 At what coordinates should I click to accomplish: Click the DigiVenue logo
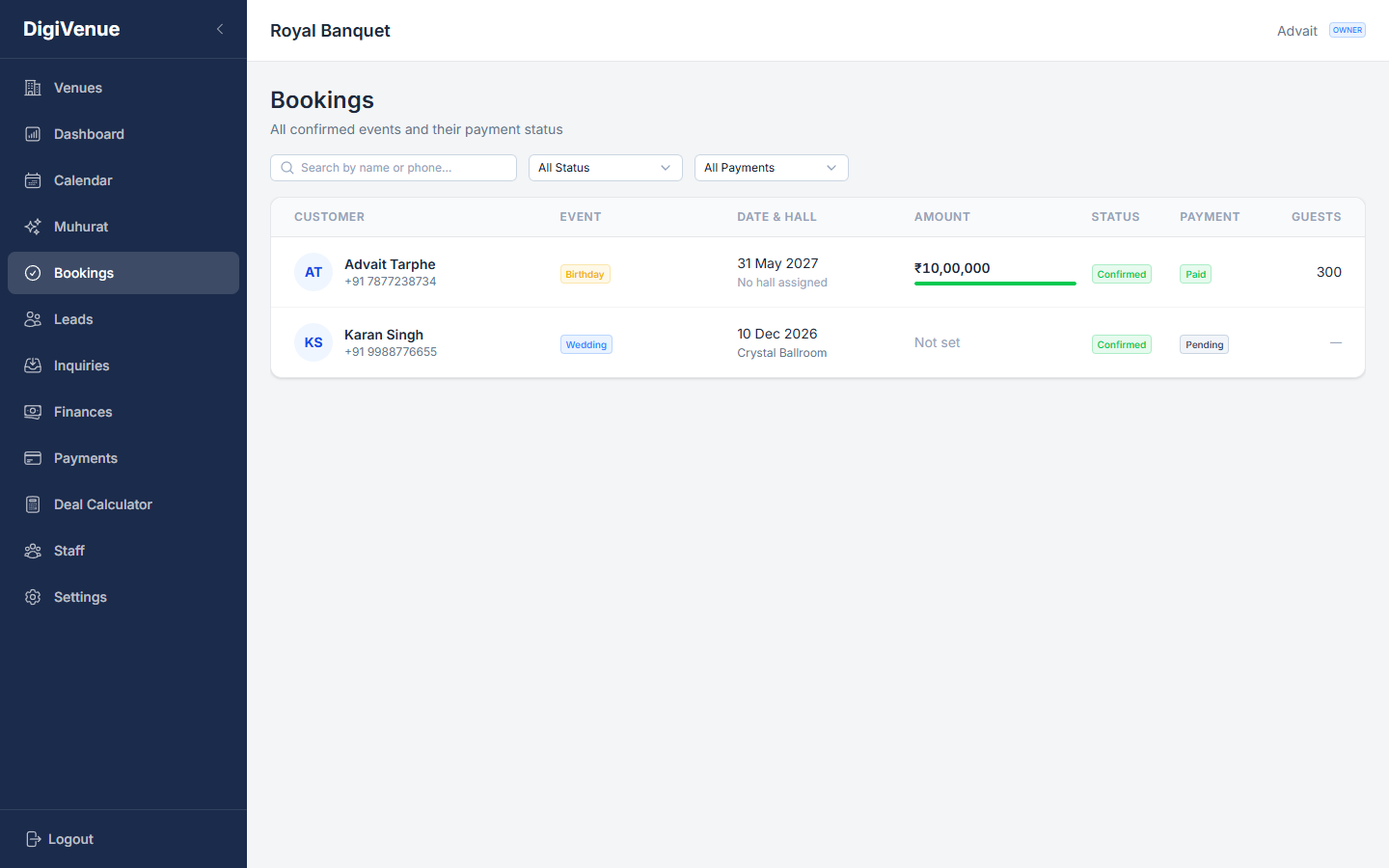coord(71,29)
